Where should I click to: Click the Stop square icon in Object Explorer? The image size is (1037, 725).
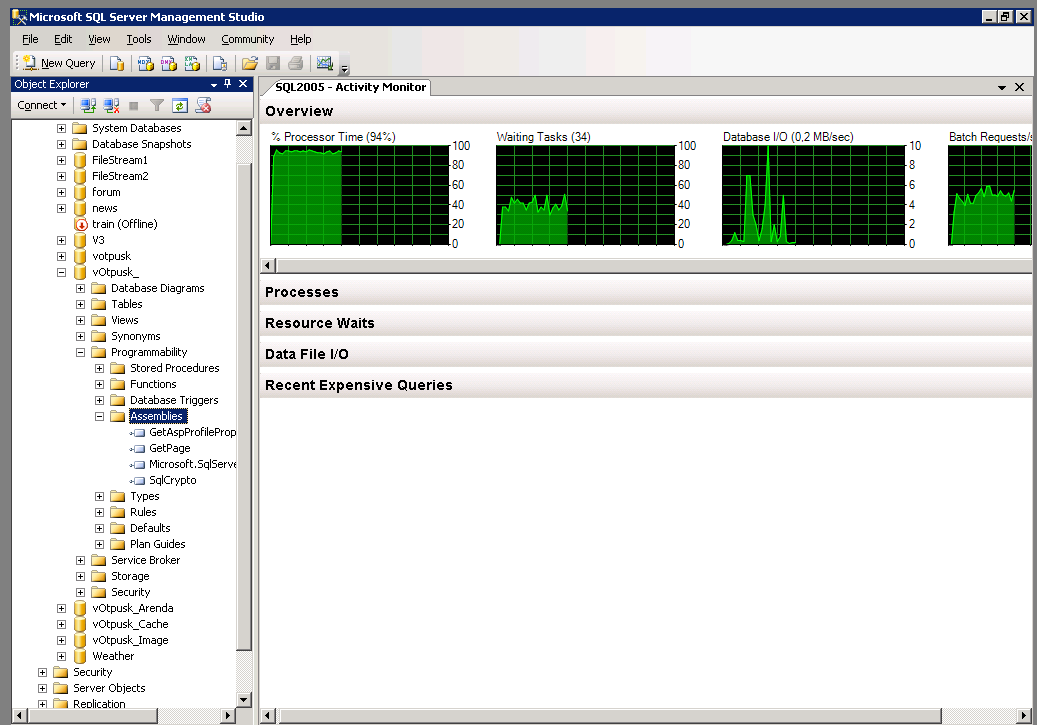[x=134, y=105]
